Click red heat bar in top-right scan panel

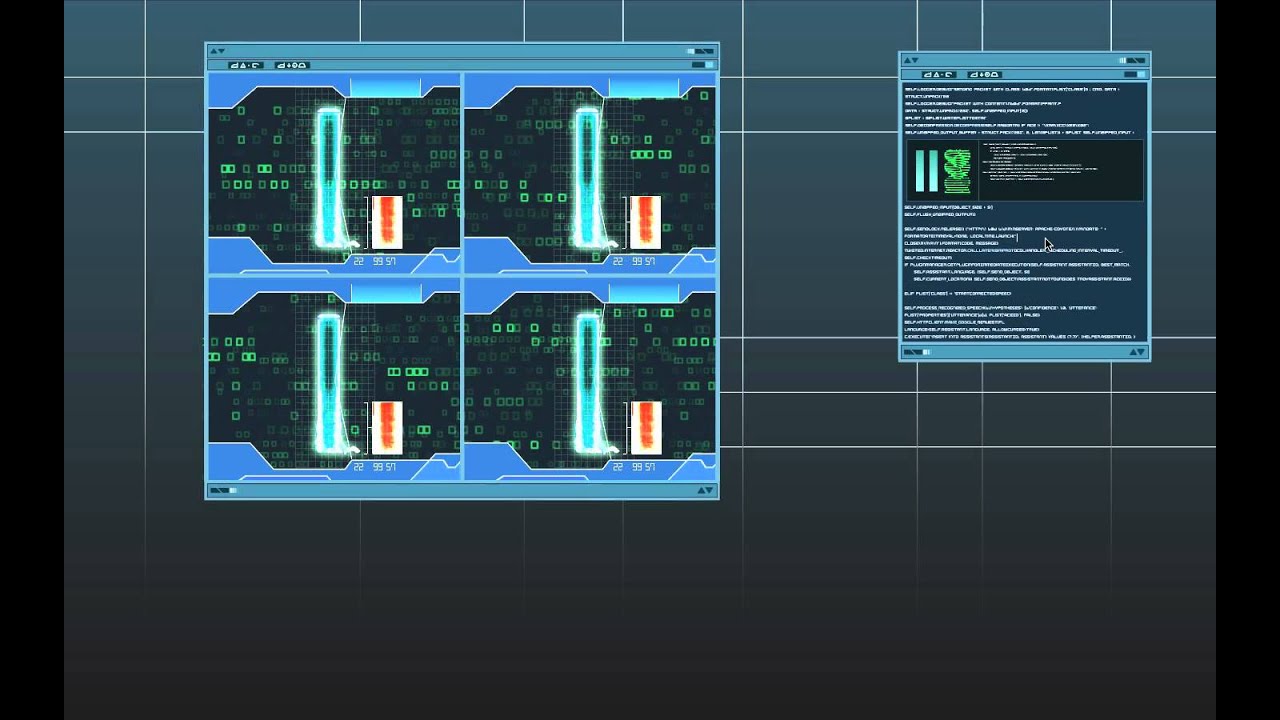646,223
